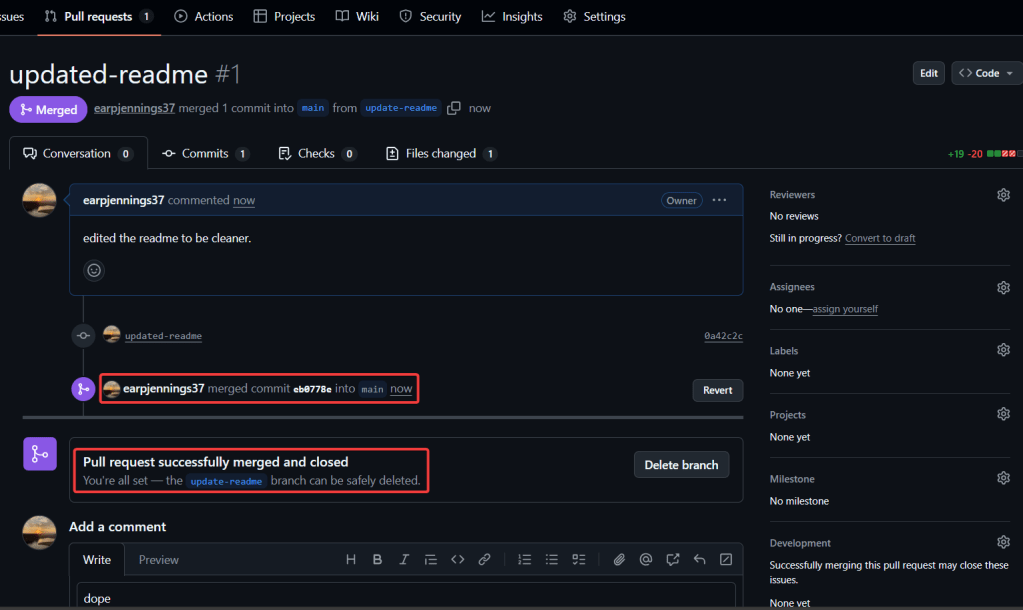This screenshot has height=610, width=1023.
Task: Insert a task list in the comment
Action: coord(578,560)
